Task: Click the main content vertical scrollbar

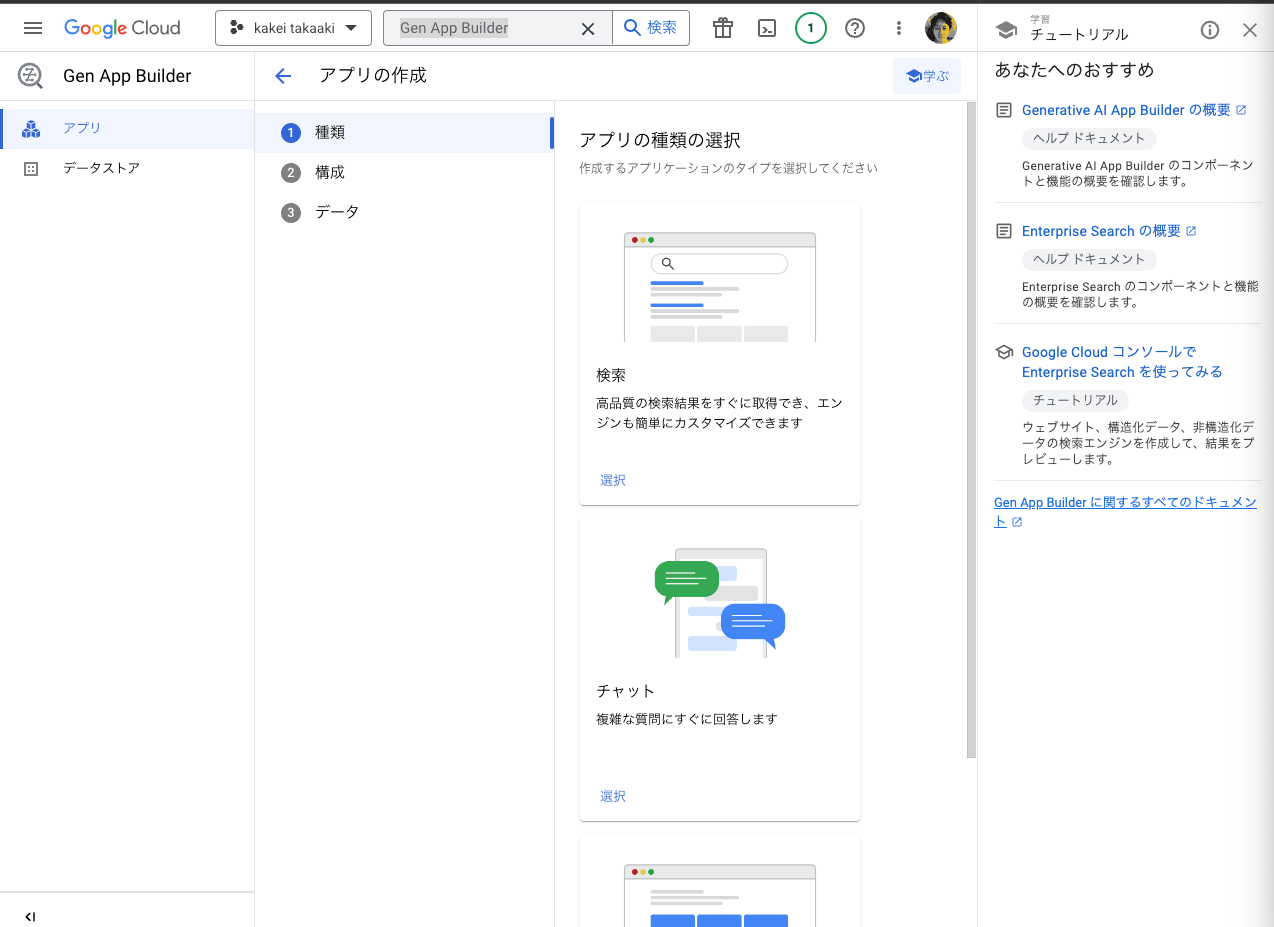Action: [971, 430]
